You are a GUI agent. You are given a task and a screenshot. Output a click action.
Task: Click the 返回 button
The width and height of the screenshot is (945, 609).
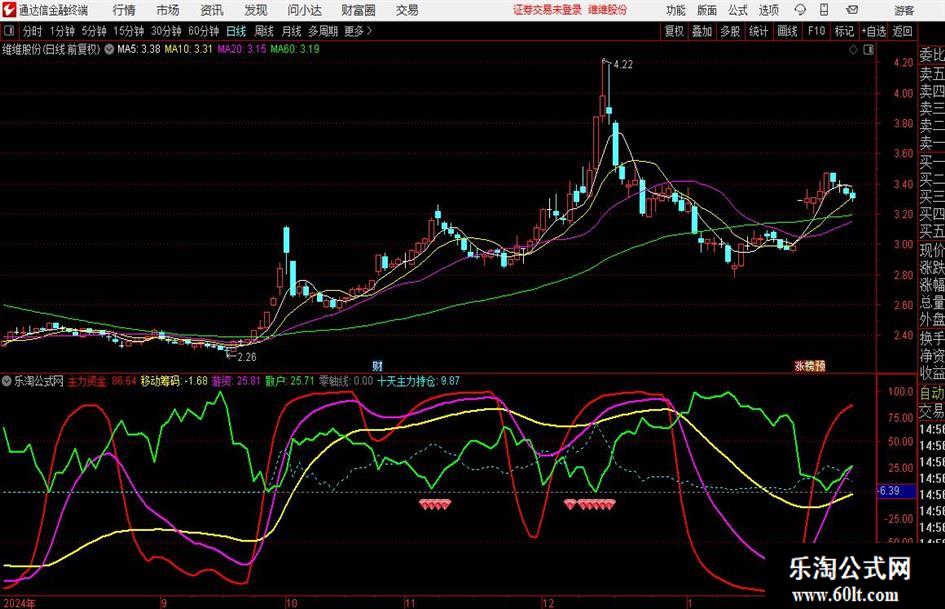tap(902, 31)
